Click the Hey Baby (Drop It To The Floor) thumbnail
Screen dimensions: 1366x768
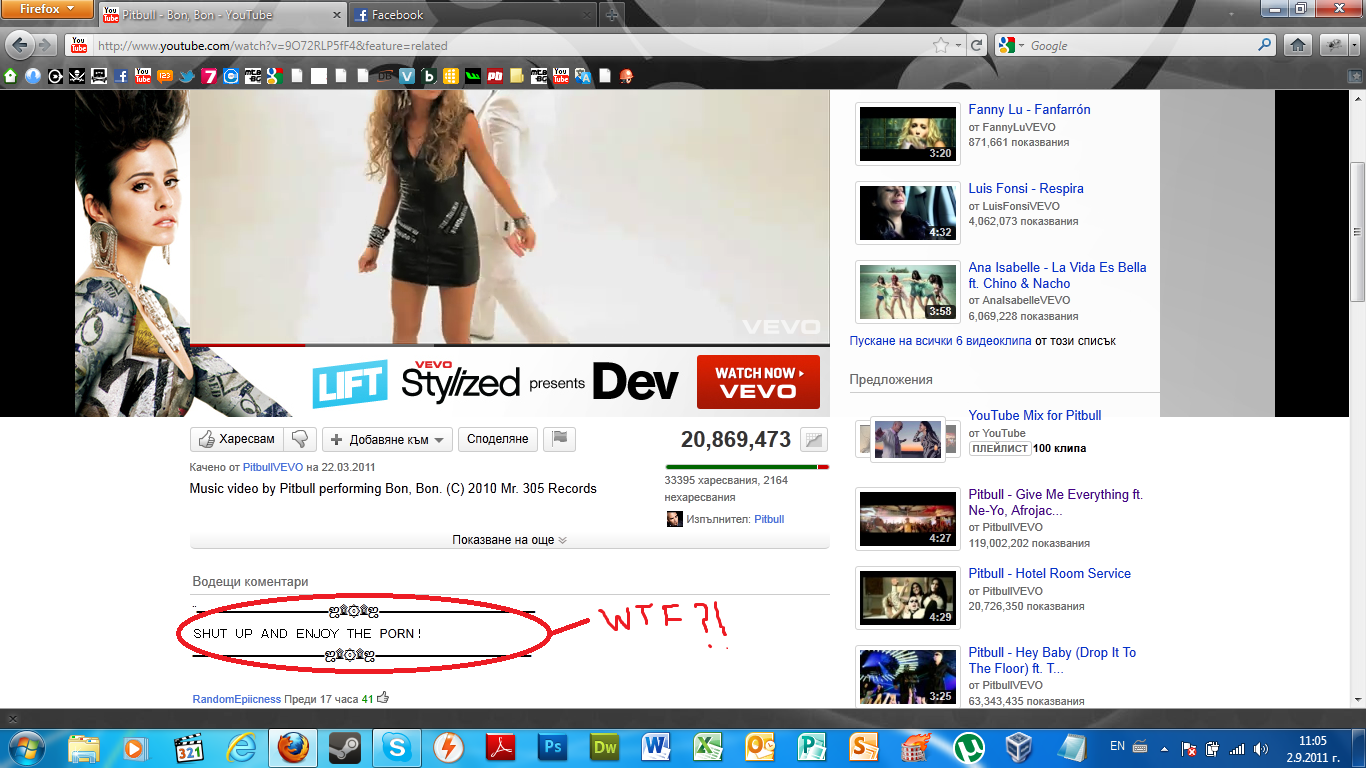coord(908,676)
